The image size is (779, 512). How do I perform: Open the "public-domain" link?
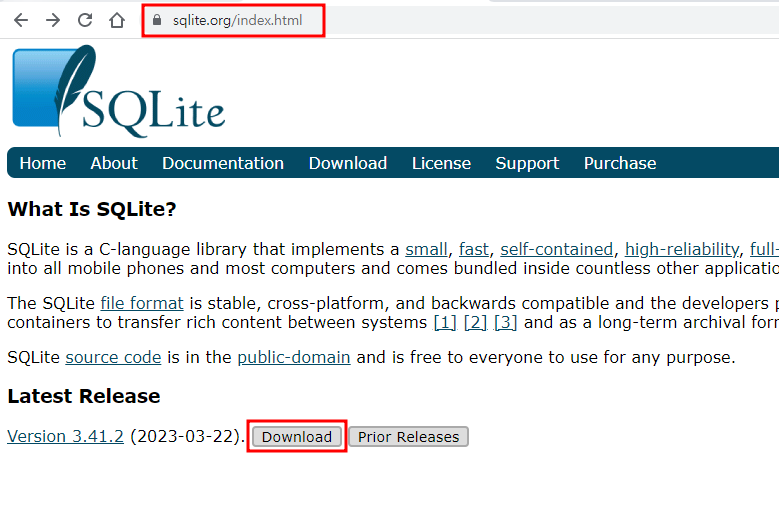pyautogui.click(x=294, y=358)
